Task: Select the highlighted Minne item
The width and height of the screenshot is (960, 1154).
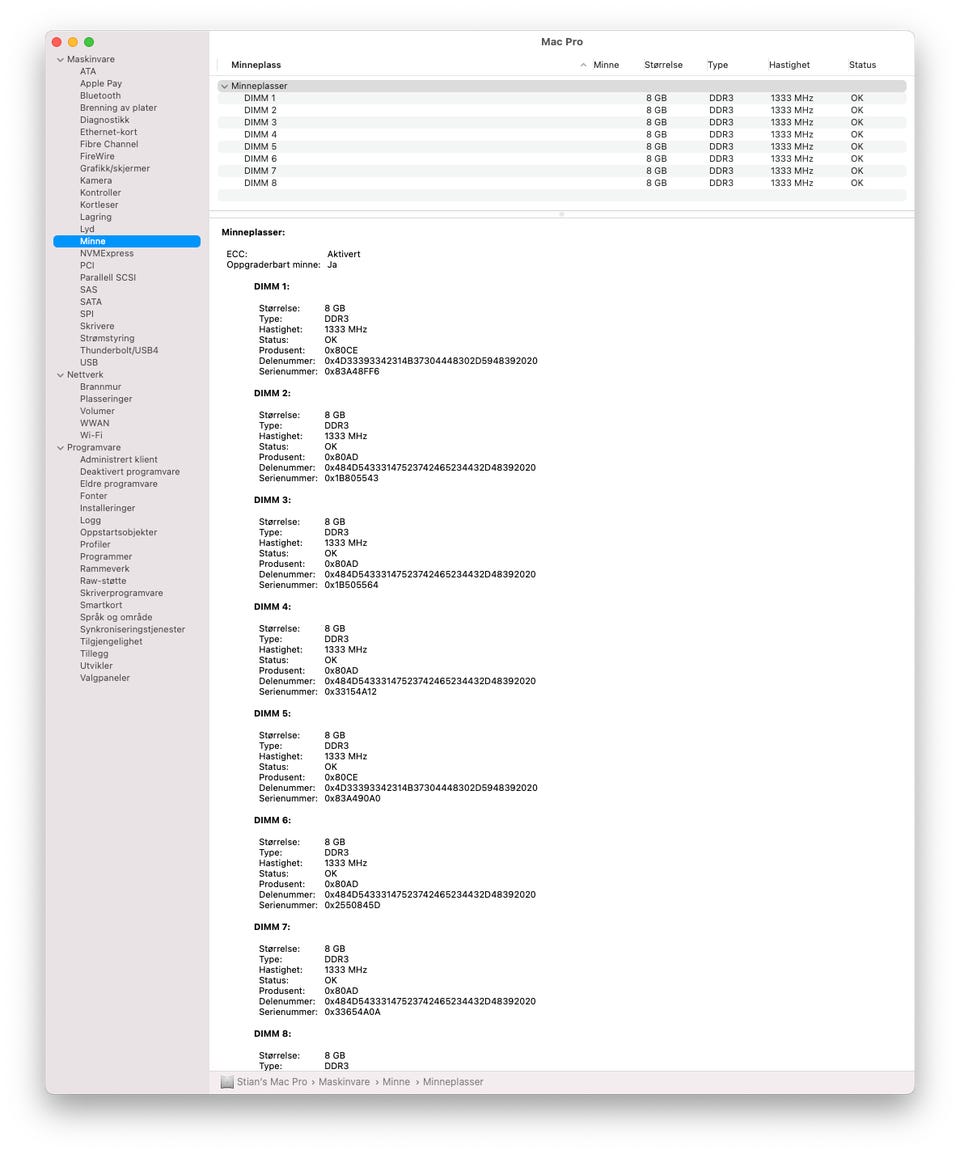Action: pos(127,241)
